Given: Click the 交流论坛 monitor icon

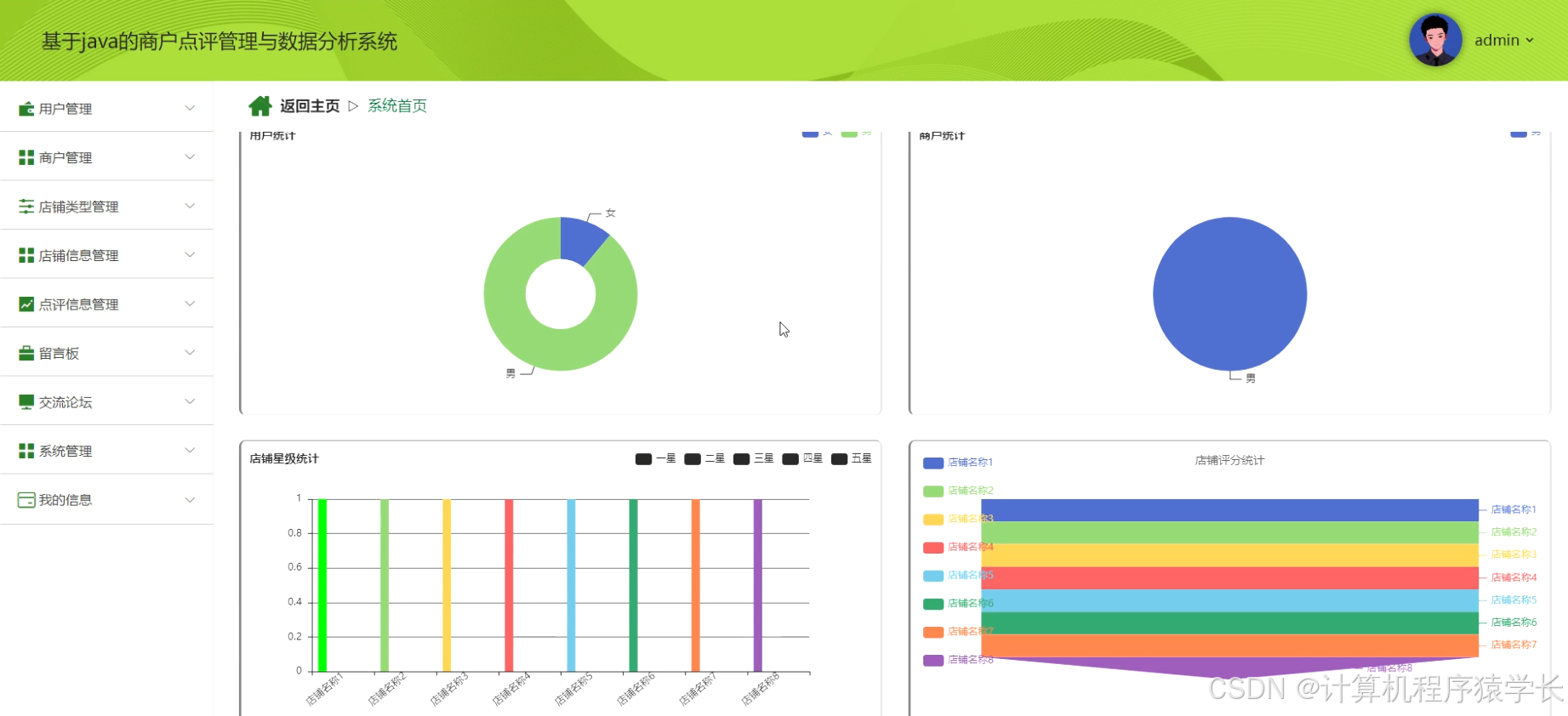Looking at the screenshot, I should coord(26,402).
